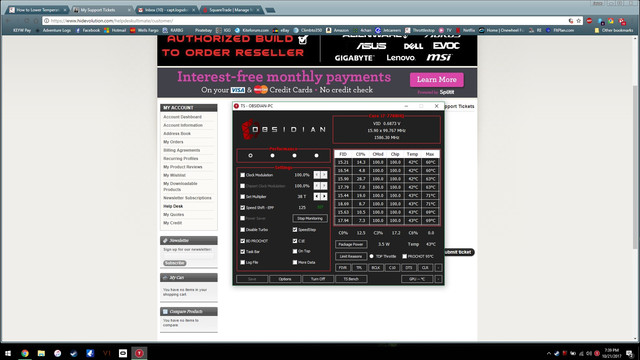Click the shopping cart icon beside My Cart

165,278
